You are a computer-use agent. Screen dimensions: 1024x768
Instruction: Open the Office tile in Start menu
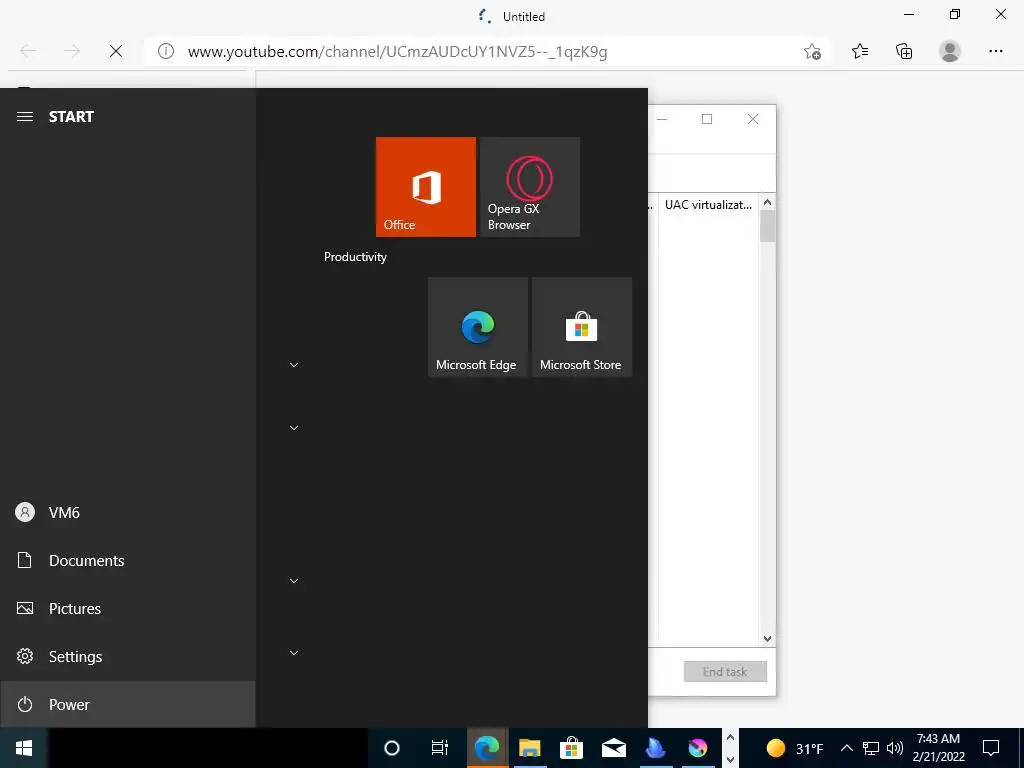pos(426,187)
